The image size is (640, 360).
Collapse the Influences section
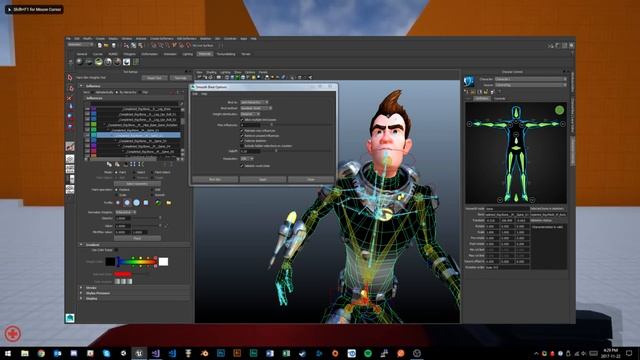point(81,86)
